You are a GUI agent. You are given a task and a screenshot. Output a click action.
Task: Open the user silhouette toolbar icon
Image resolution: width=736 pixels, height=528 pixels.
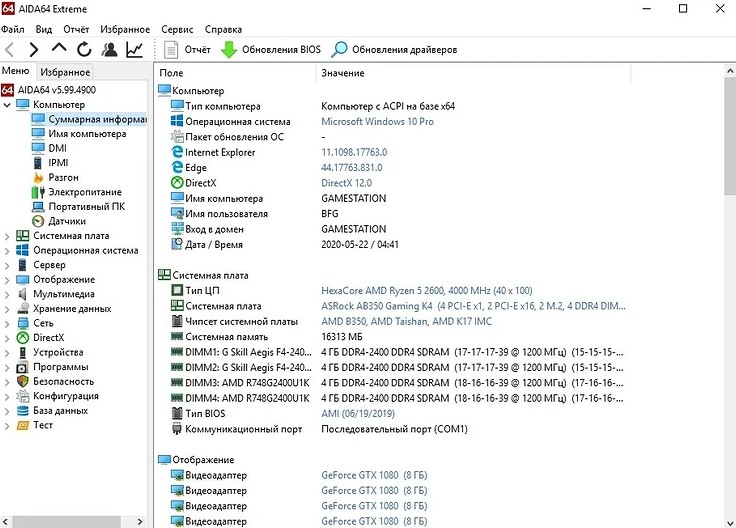(109, 49)
